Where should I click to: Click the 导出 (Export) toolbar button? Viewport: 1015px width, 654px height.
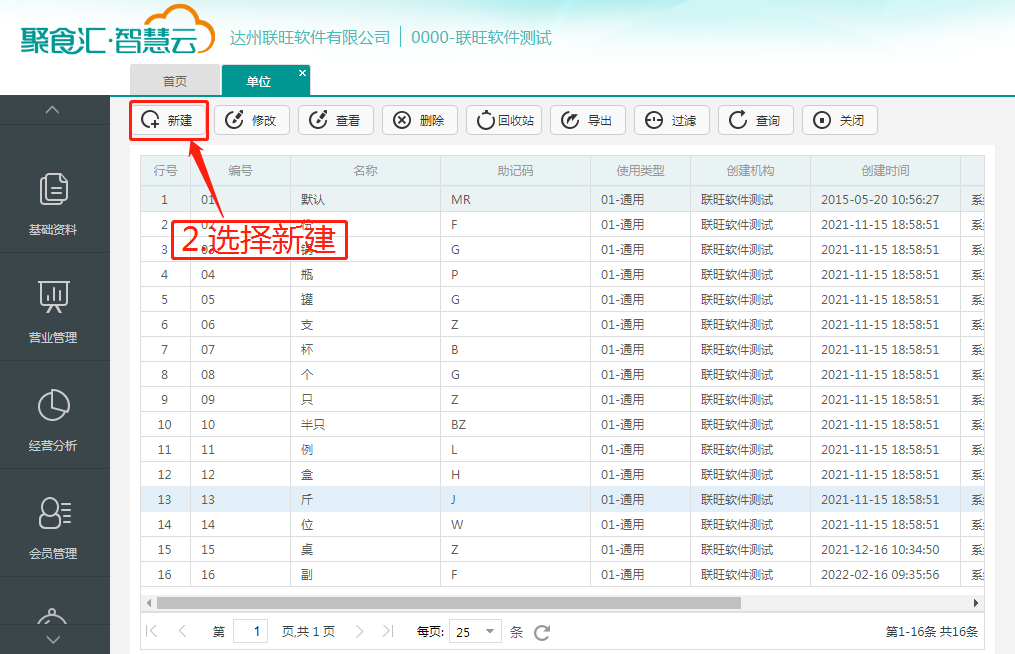pyautogui.click(x=588, y=120)
